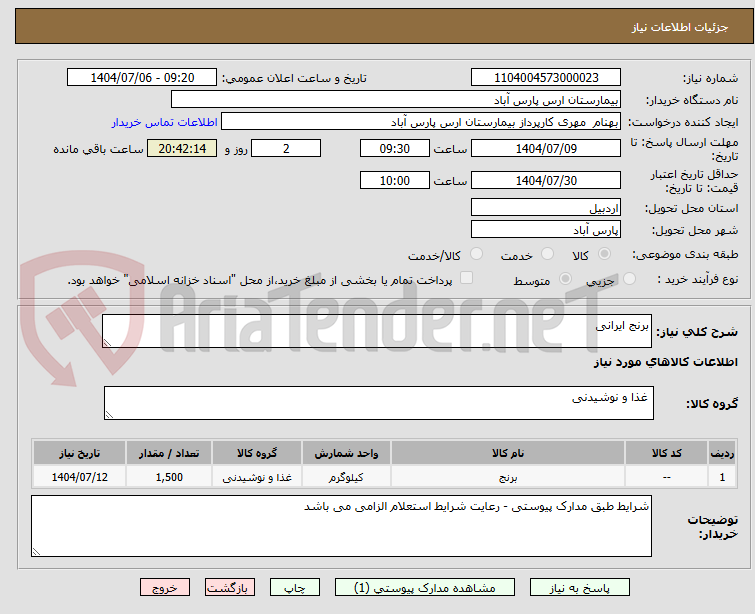Viewport: 755px width, 614px height.
Task: Toggle the اسناد خزانه اسلامی payment checkbox
Action: tap(466, 277)
